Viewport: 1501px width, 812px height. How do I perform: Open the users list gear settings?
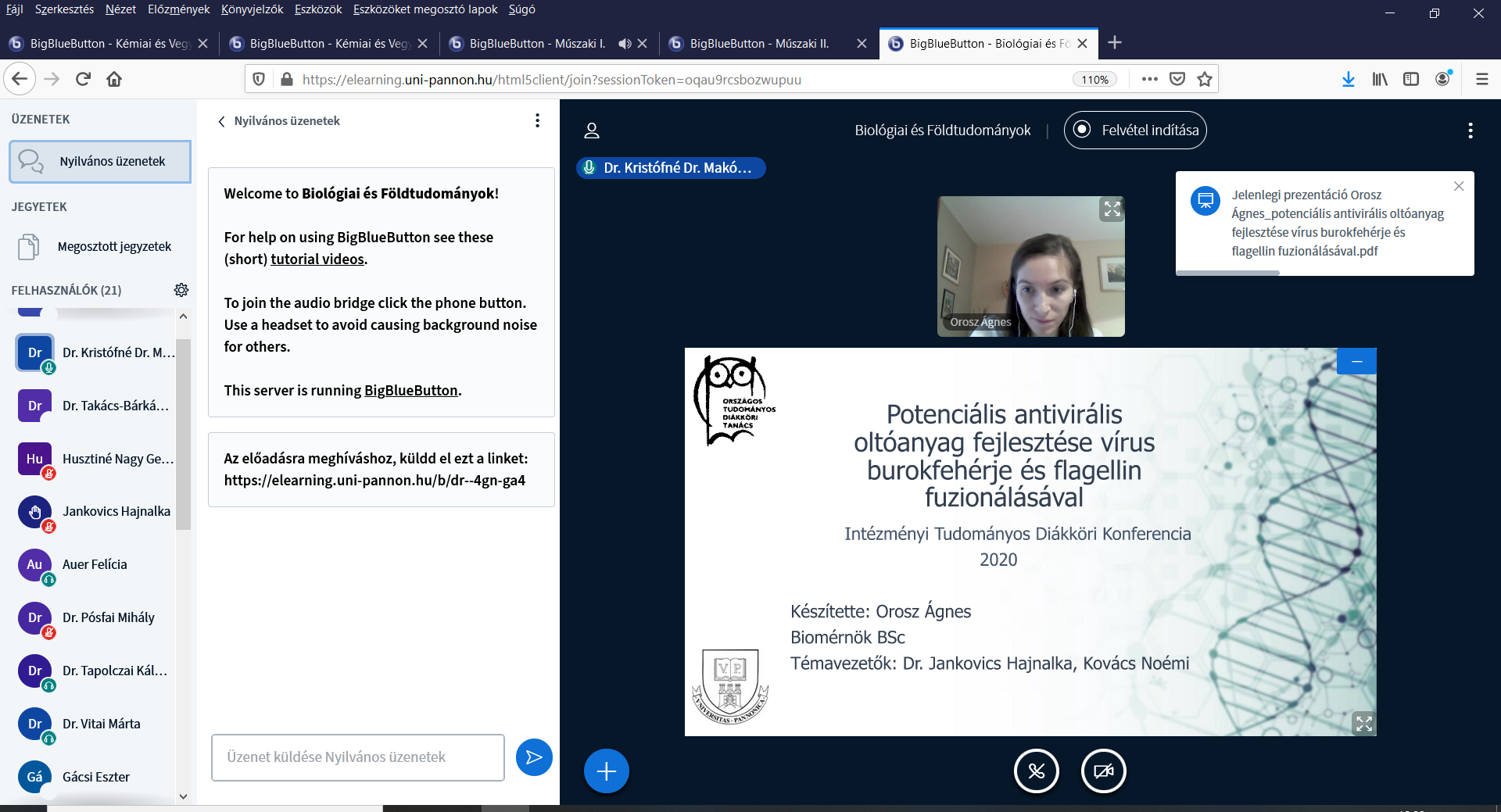(x=181, y=290)
